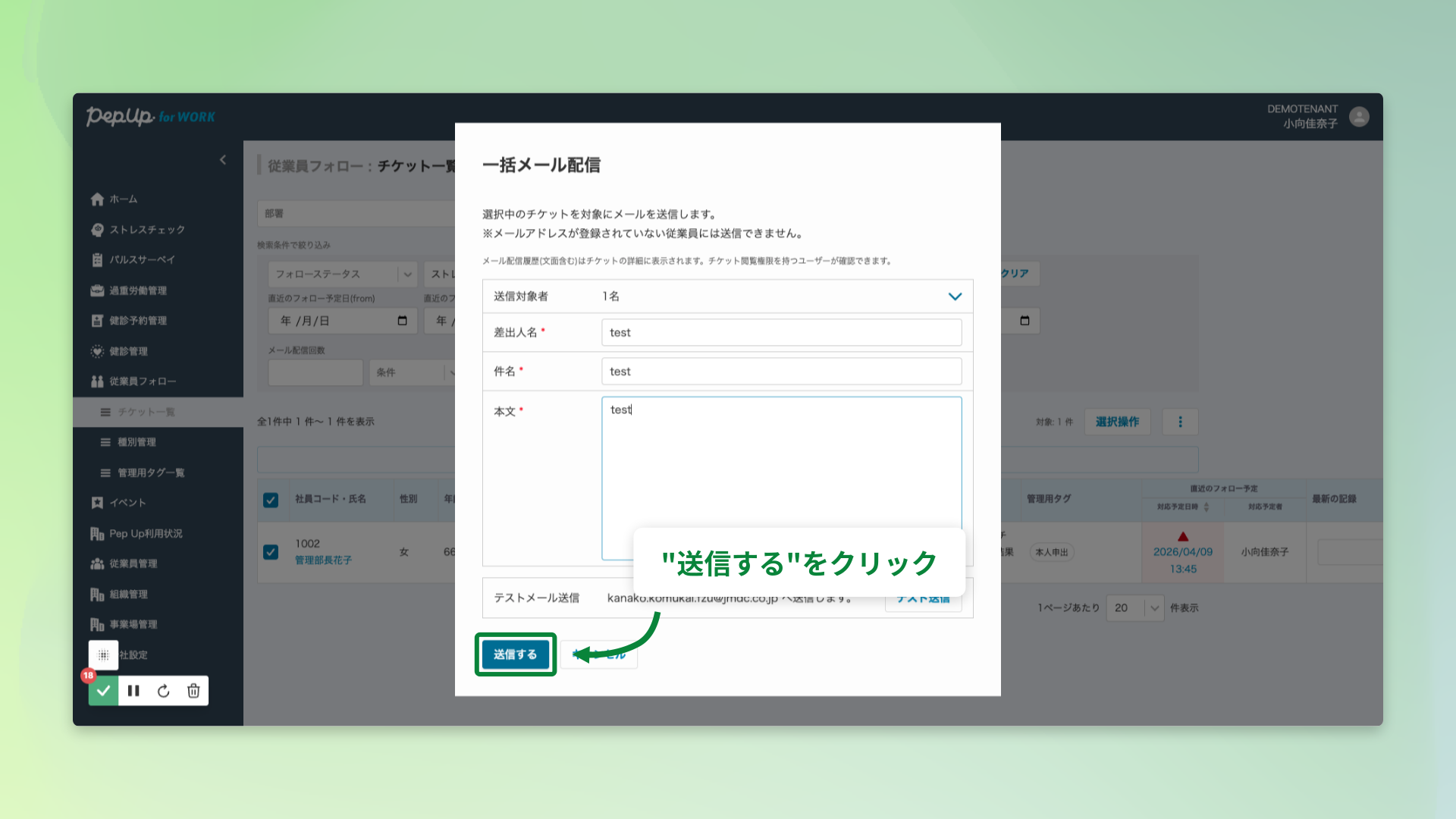
Task: Open ストレスチェック in sidebar
Action: click(x=147, y=230)
